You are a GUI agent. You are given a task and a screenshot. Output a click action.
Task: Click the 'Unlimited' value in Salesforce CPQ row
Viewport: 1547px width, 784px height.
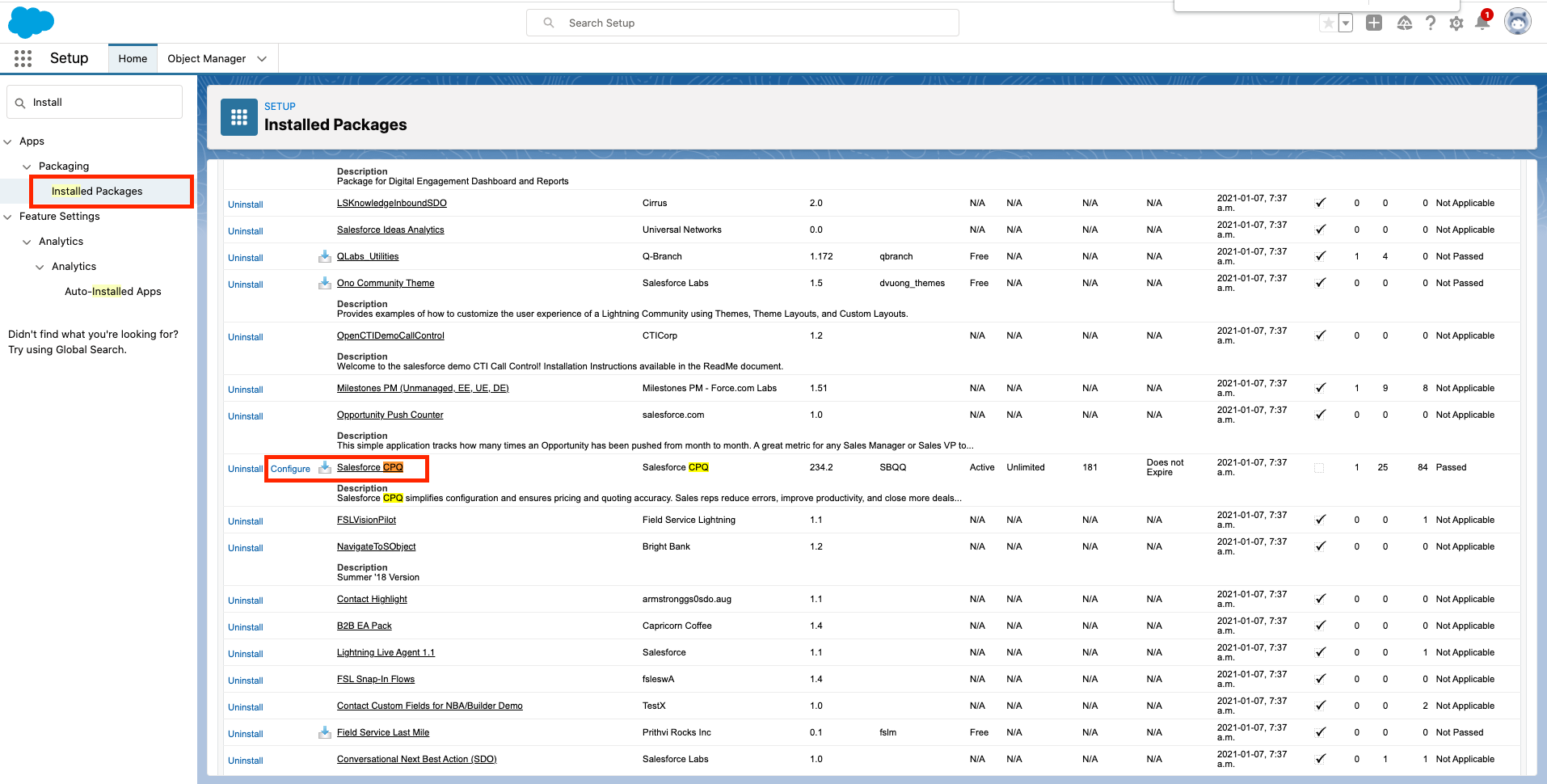click(1026, 467)
